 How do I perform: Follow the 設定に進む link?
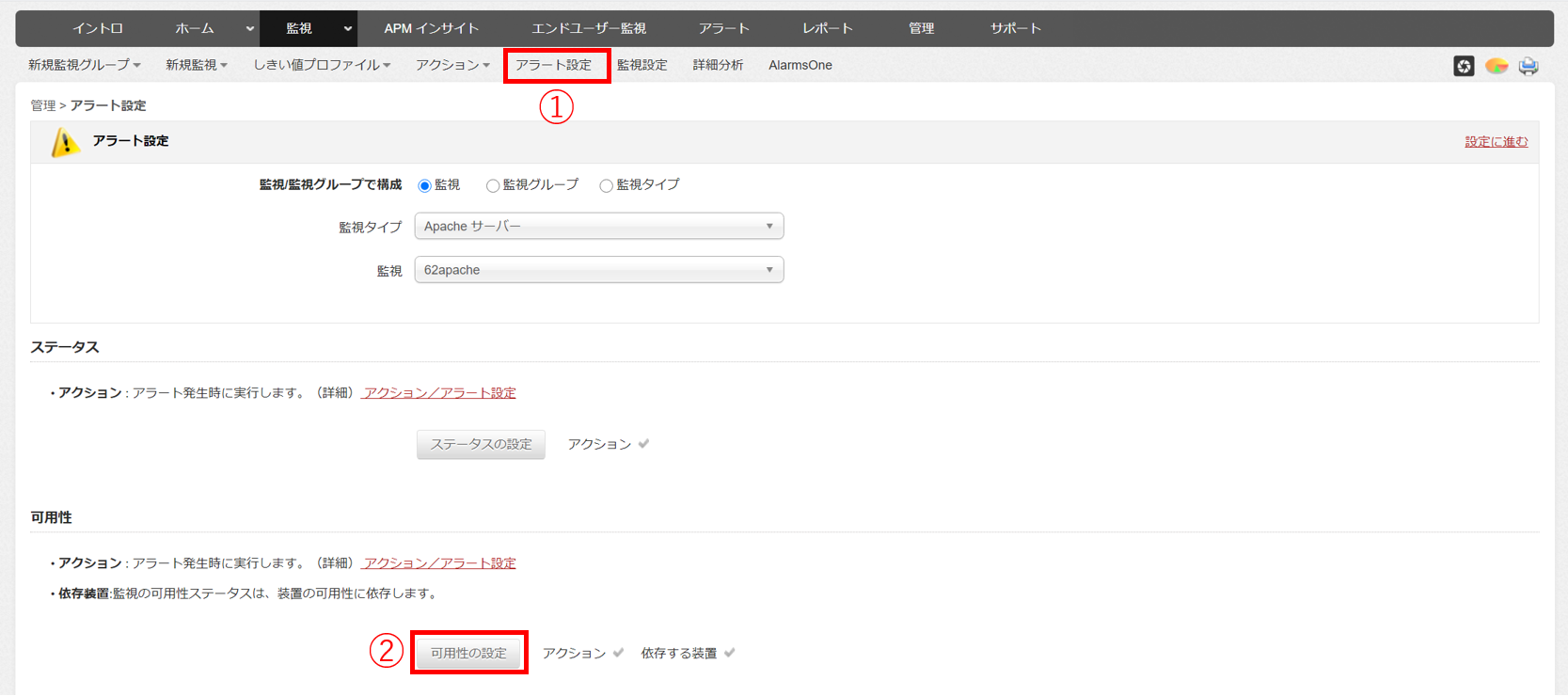[1497, 142]
